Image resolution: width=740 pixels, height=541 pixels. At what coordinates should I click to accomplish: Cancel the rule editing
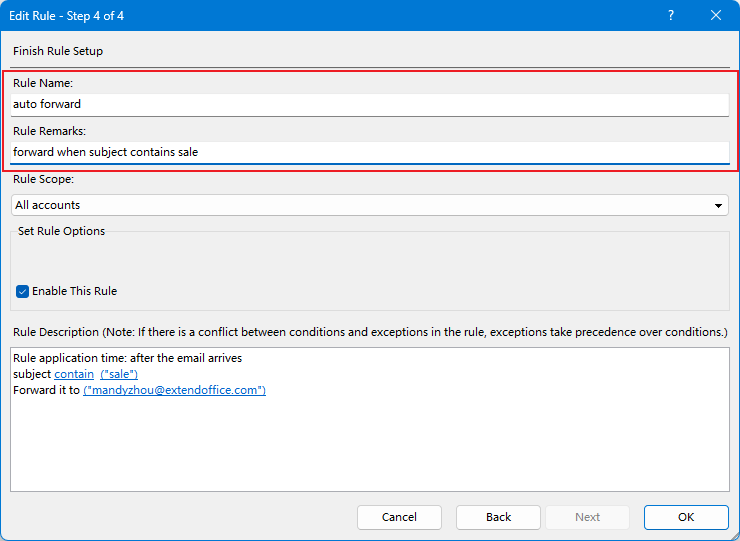click(x=399, y=517)
